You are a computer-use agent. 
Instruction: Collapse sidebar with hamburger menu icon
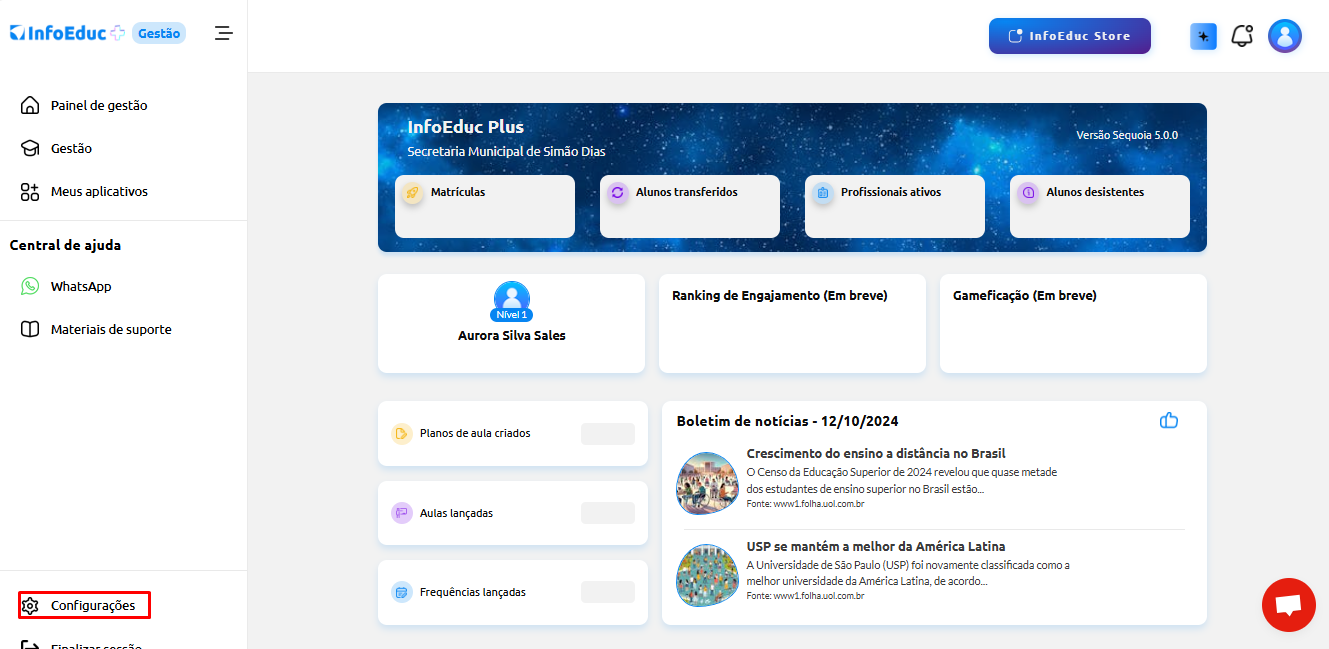224,33
